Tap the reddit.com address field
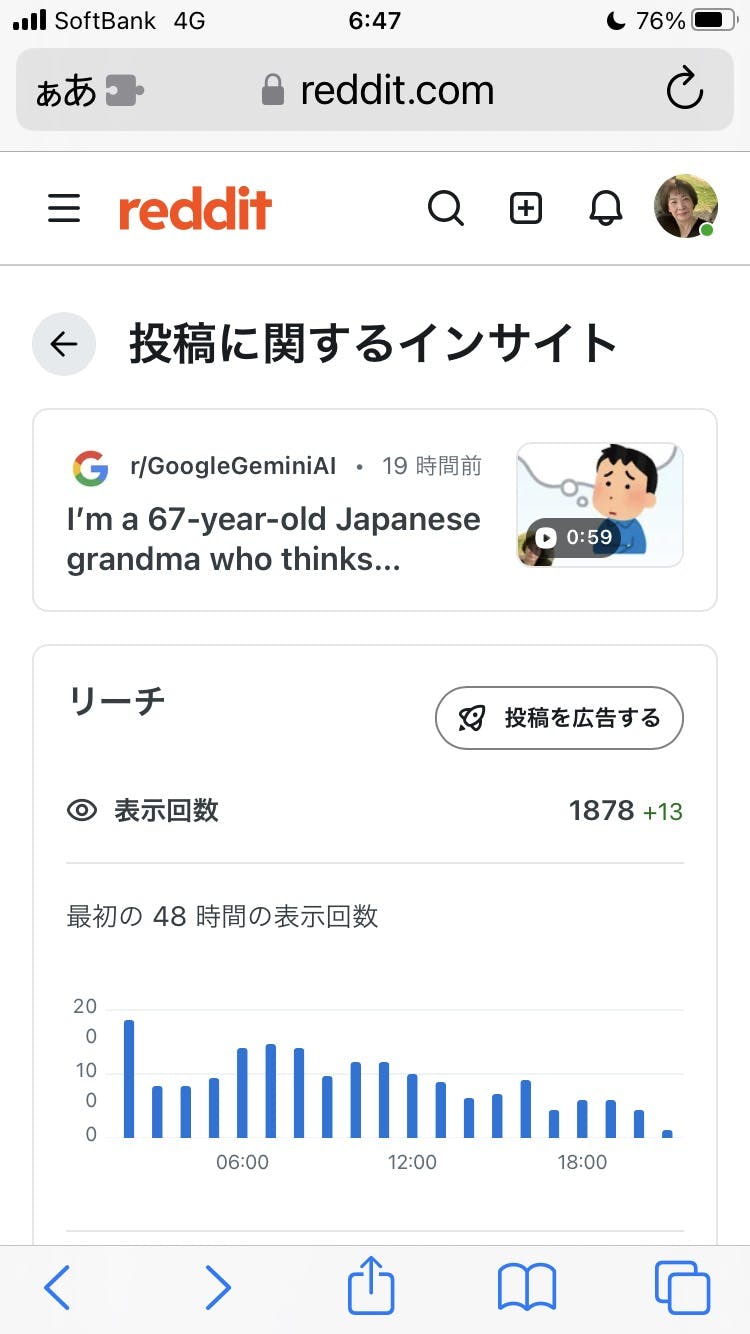The width and height of the screenshot is (750, 1334). point(396,91)
